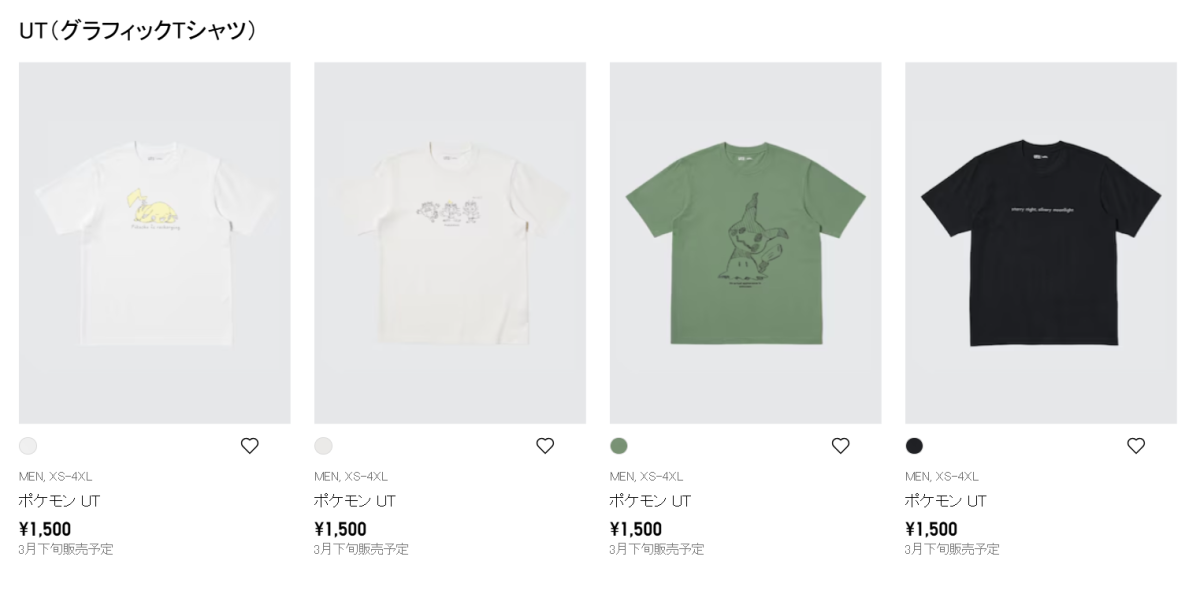Select the black color swatch
Viewport: 1200px width, 594px height.
(x=914, y=446)
